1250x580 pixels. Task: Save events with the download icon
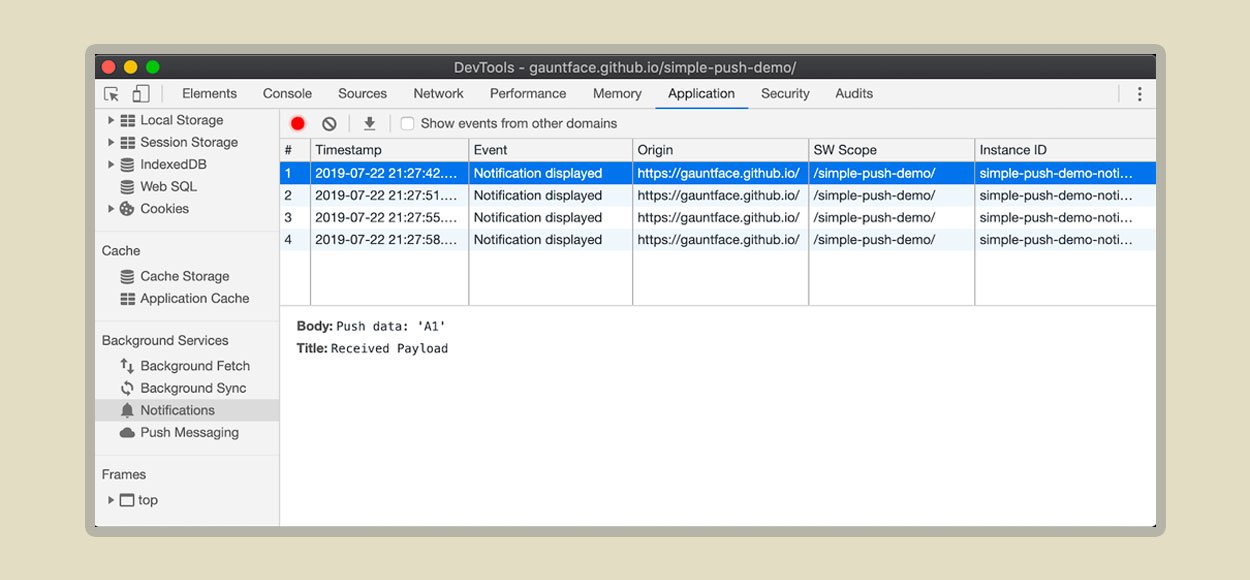369,124
